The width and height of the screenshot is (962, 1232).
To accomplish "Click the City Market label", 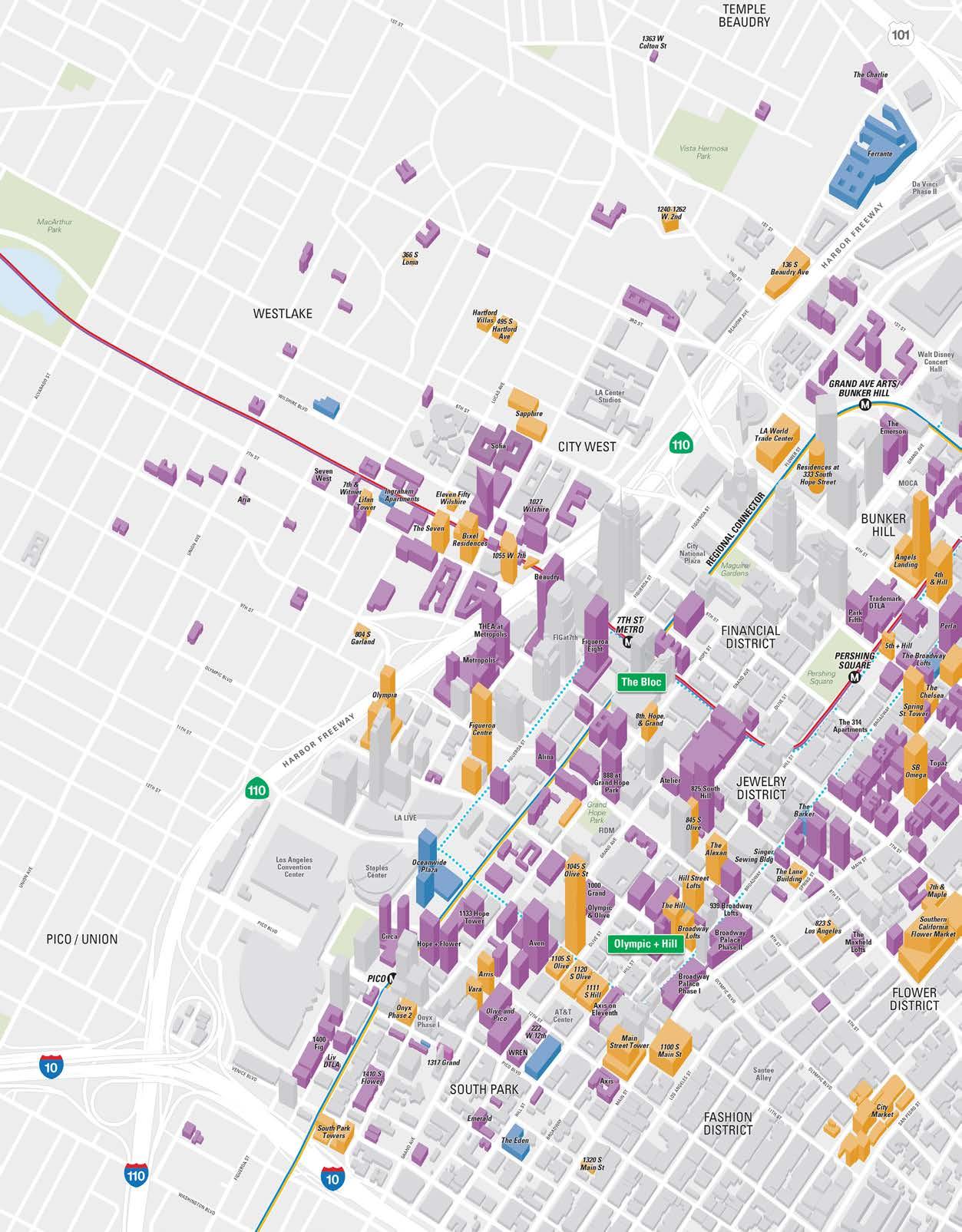I will (x=883, y=1110).
